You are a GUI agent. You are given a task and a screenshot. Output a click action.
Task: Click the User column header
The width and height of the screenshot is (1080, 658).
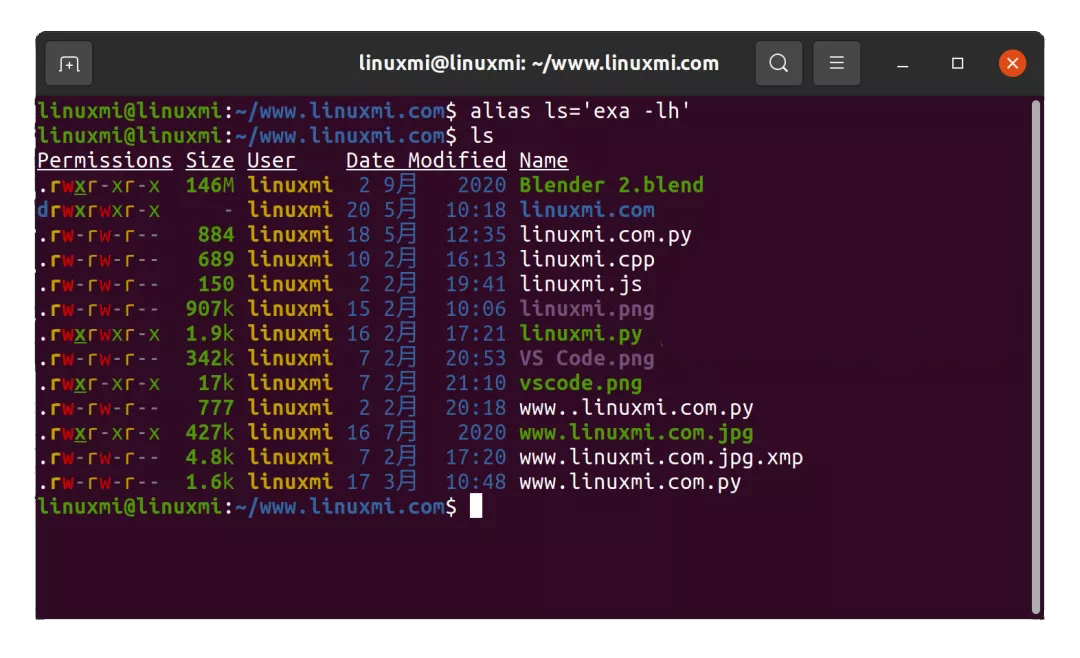tap(271, 161)
